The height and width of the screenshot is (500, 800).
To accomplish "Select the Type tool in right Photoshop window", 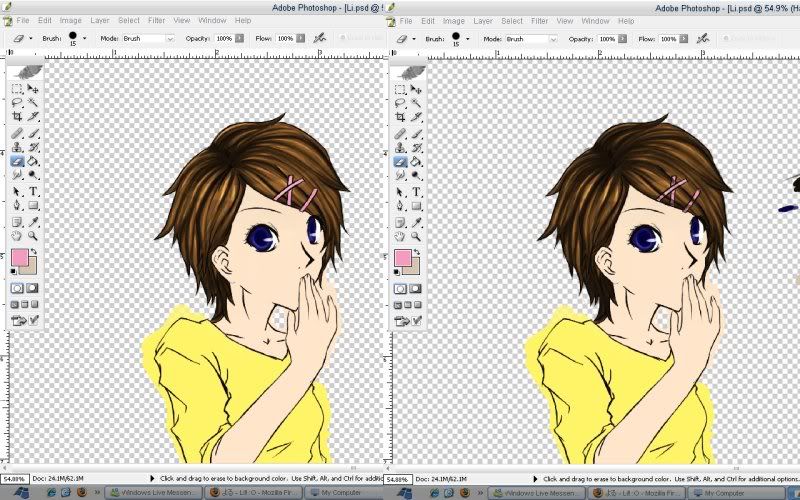I will (x=416, y=192).
